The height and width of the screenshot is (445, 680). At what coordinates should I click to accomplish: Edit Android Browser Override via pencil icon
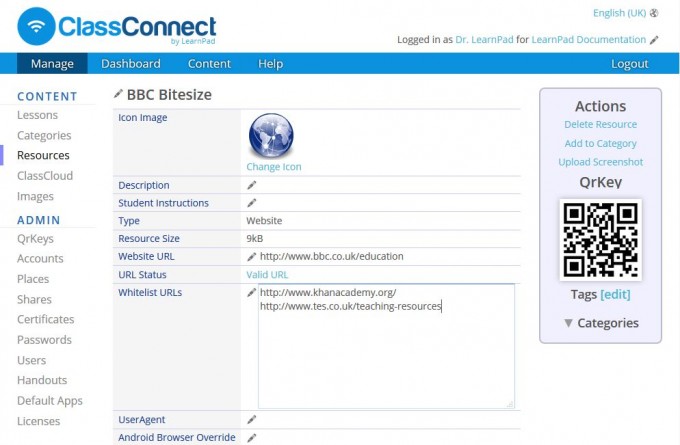[252, 438]
